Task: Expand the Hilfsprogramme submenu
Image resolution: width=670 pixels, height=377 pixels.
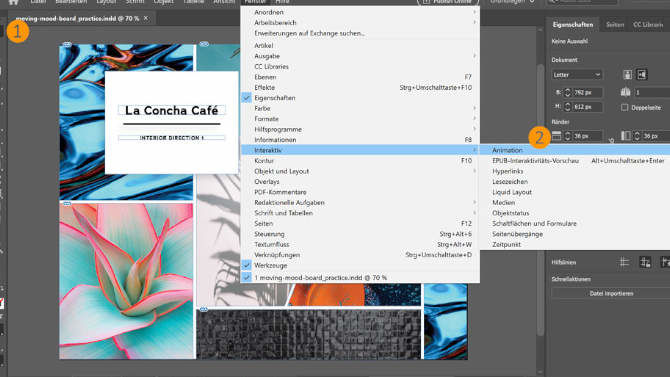Action: 360,130
